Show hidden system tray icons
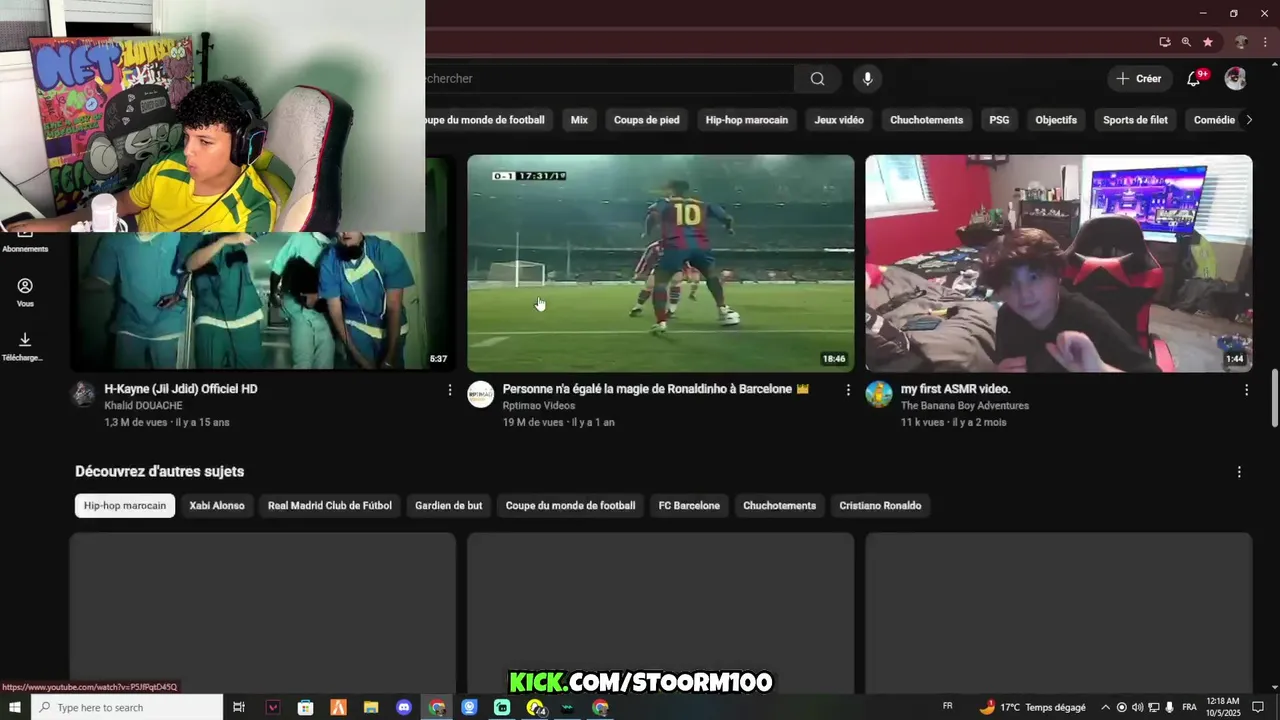The image size is (1280, 720). coord(1105,707)
